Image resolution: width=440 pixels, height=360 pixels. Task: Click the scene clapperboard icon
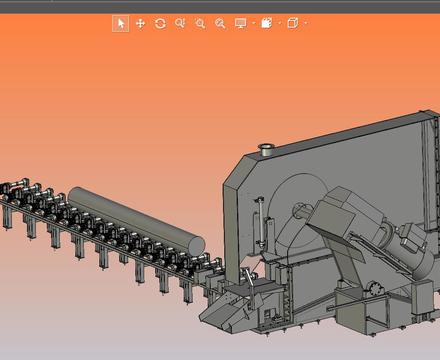(x=266, y=23)
